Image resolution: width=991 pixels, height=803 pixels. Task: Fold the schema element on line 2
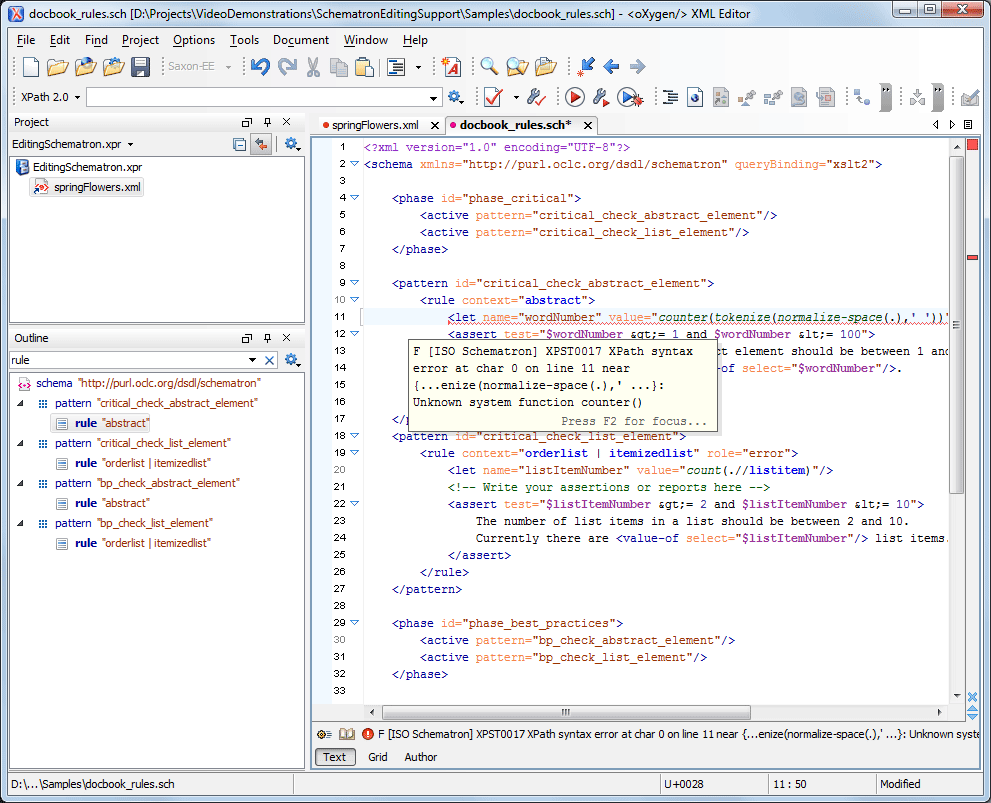(x=355, y=164)
